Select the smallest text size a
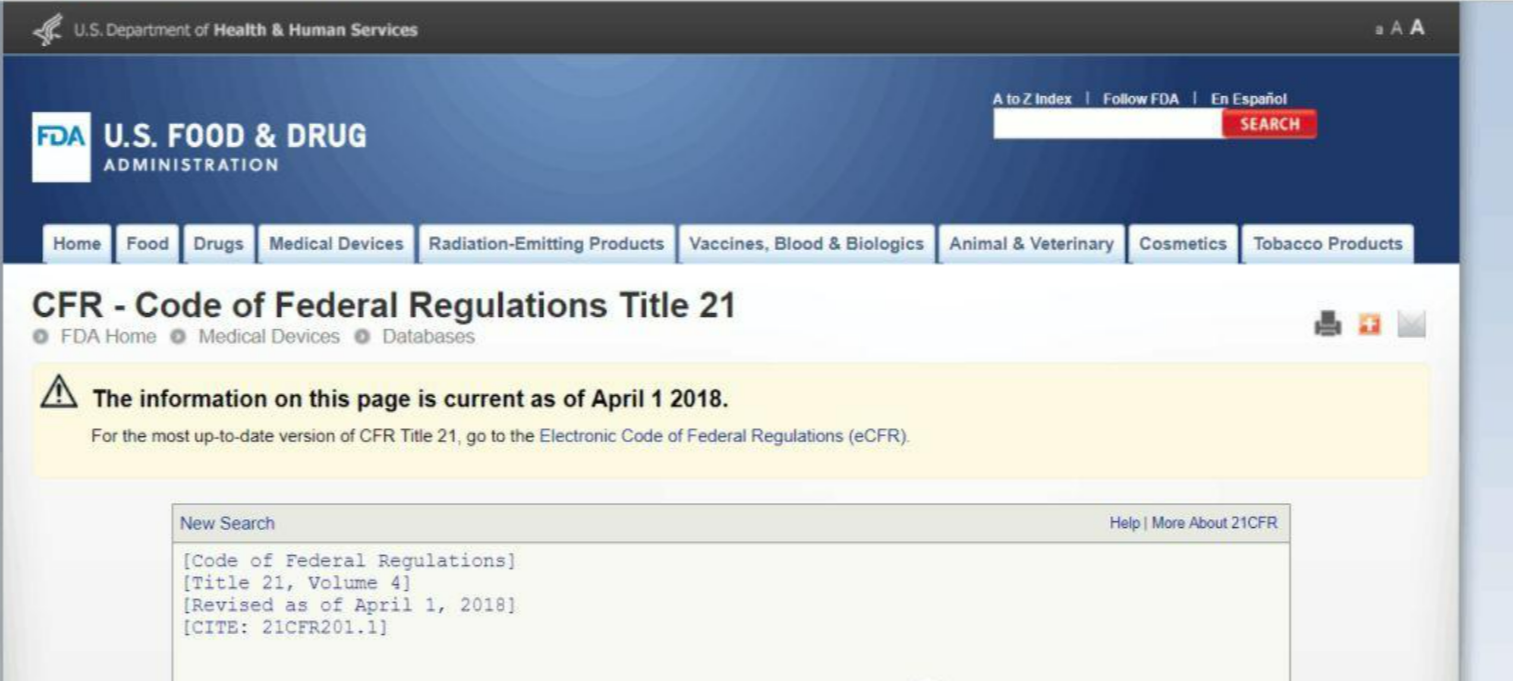 point(1380,30)
